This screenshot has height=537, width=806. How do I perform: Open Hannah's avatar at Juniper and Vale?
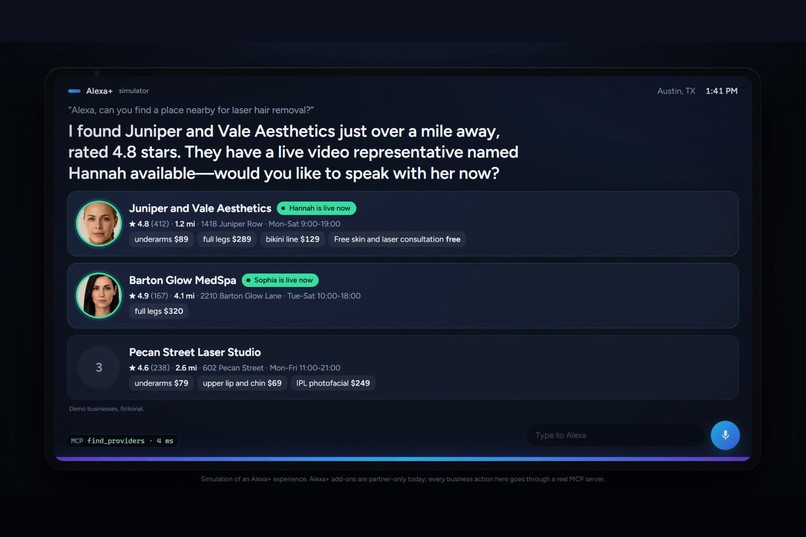coord(99,224)
